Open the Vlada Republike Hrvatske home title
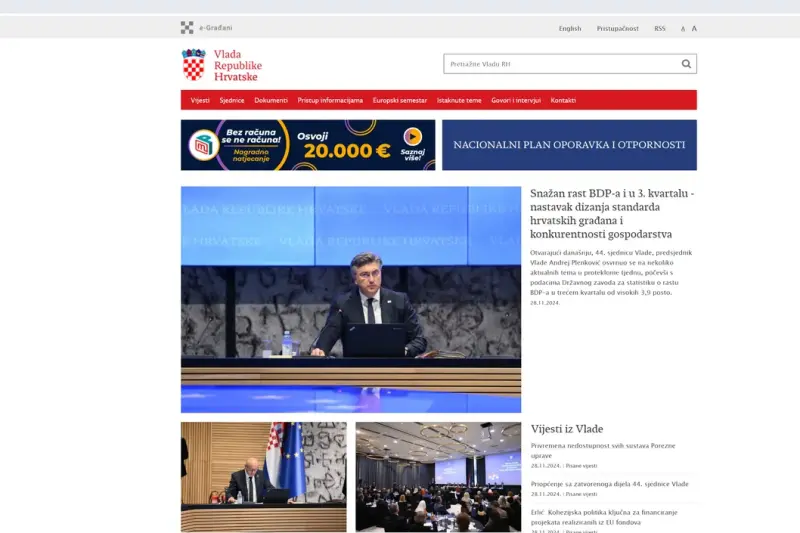 [x=238, y=65]
